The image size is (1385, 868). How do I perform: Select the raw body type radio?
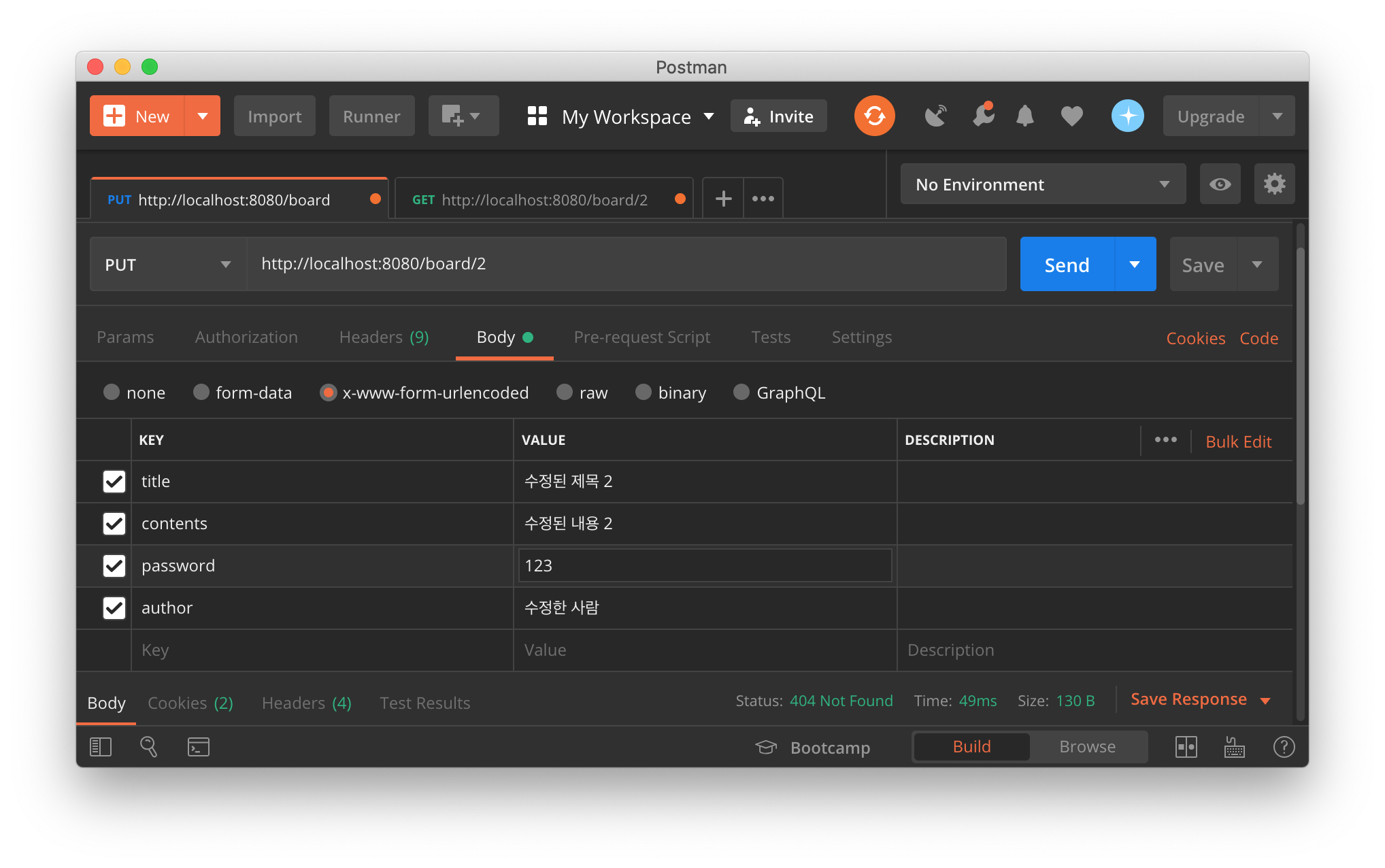[x=565, y=393]
